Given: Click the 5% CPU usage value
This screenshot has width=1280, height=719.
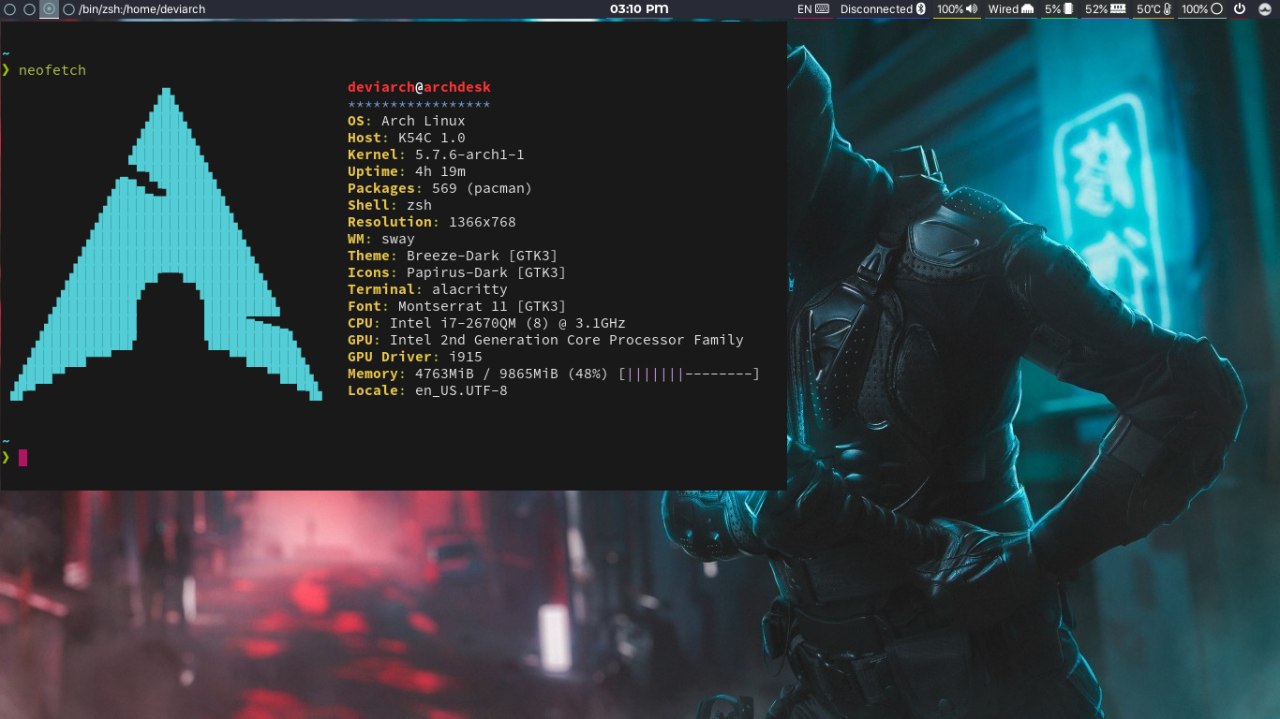Looking at the screenshot, I should [1053, 9].
